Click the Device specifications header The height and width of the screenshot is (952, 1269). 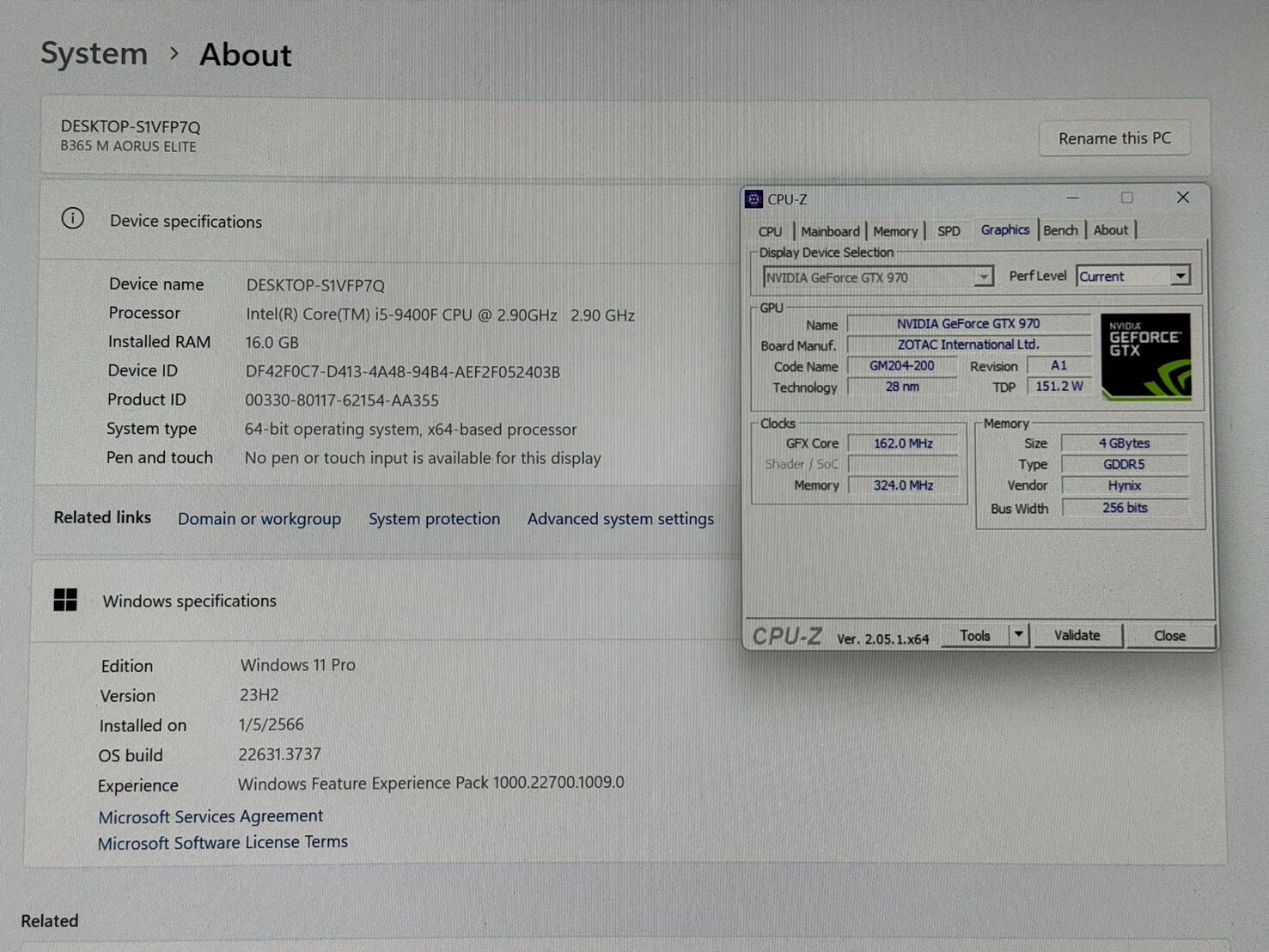tap(186, 222)
